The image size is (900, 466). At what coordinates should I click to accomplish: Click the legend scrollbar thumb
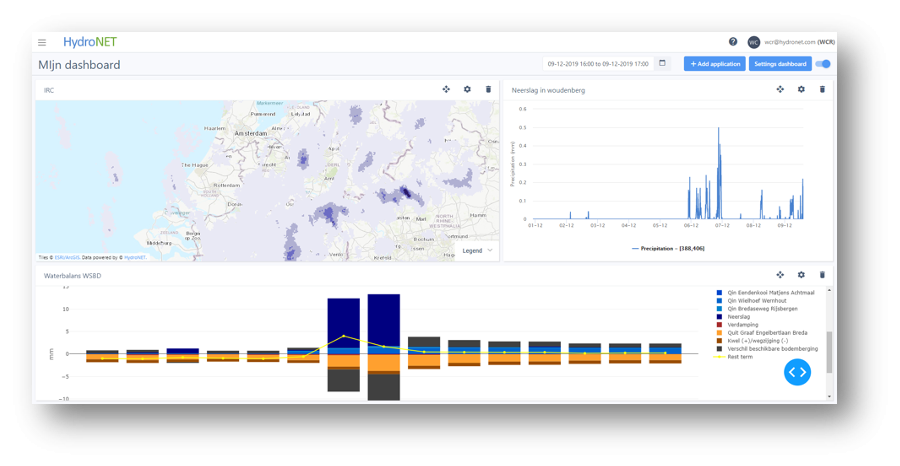[x=829, y=352]
